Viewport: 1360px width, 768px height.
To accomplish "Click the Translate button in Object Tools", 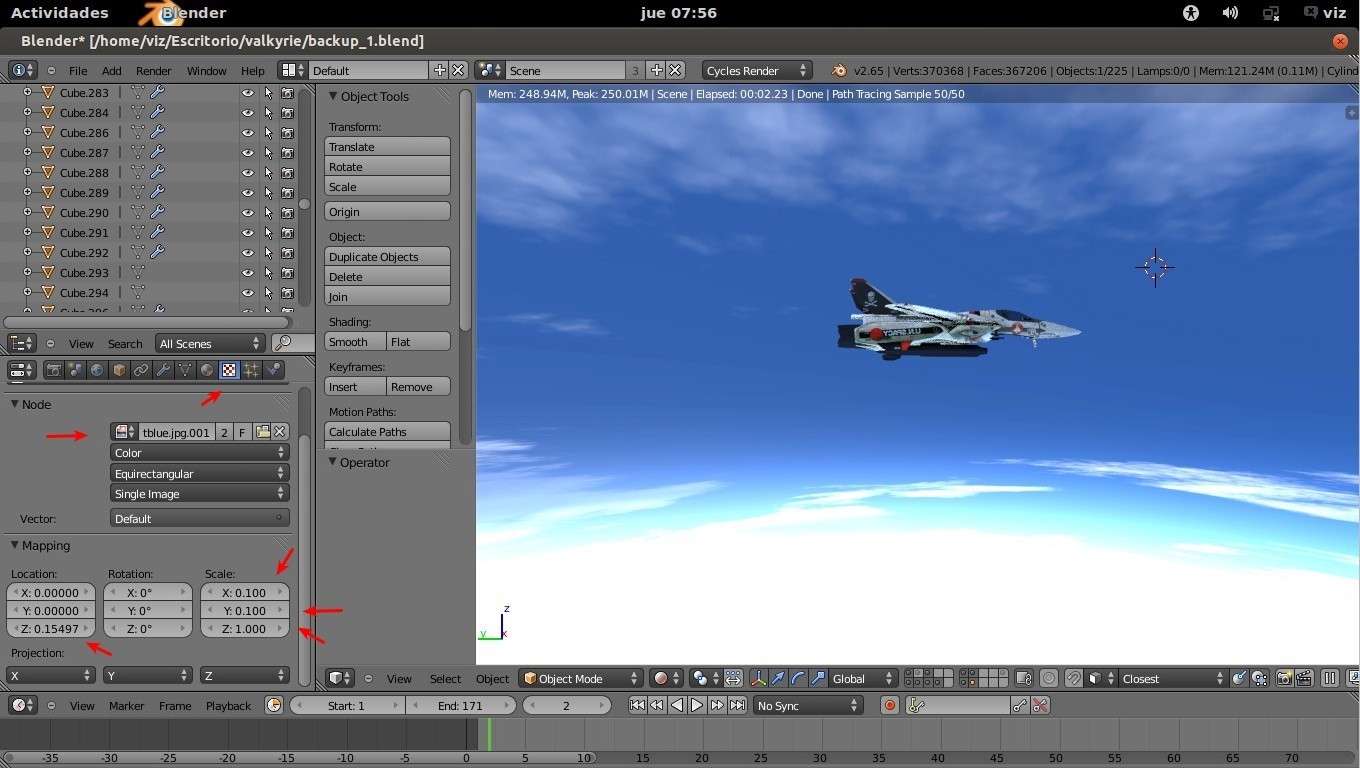I will (x=387, y=146).
